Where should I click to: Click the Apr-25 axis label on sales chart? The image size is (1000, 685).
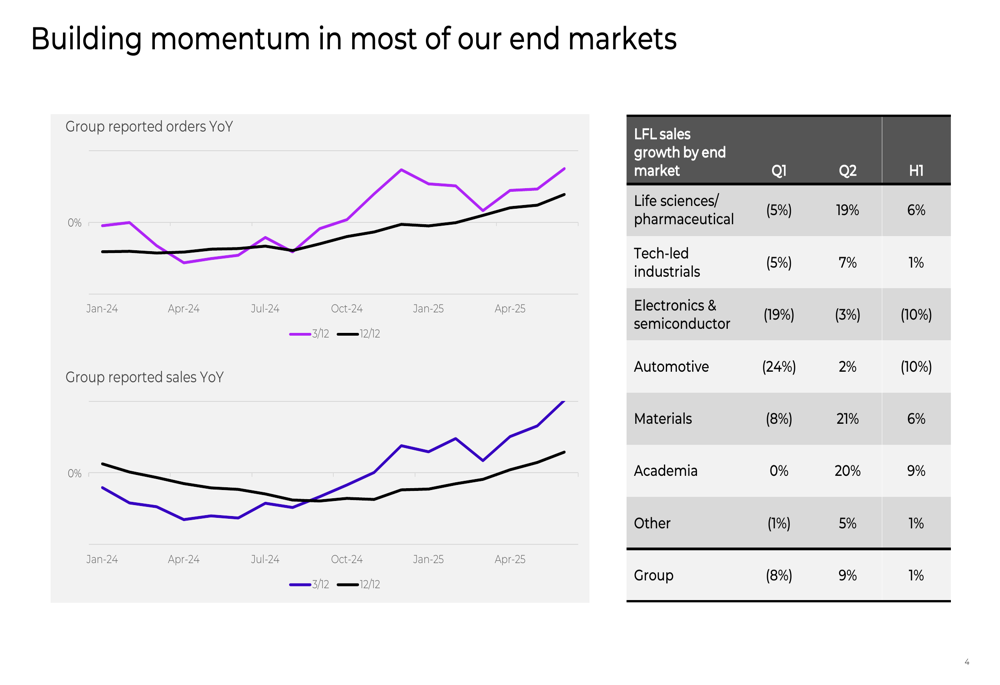(x=510, y=559)
